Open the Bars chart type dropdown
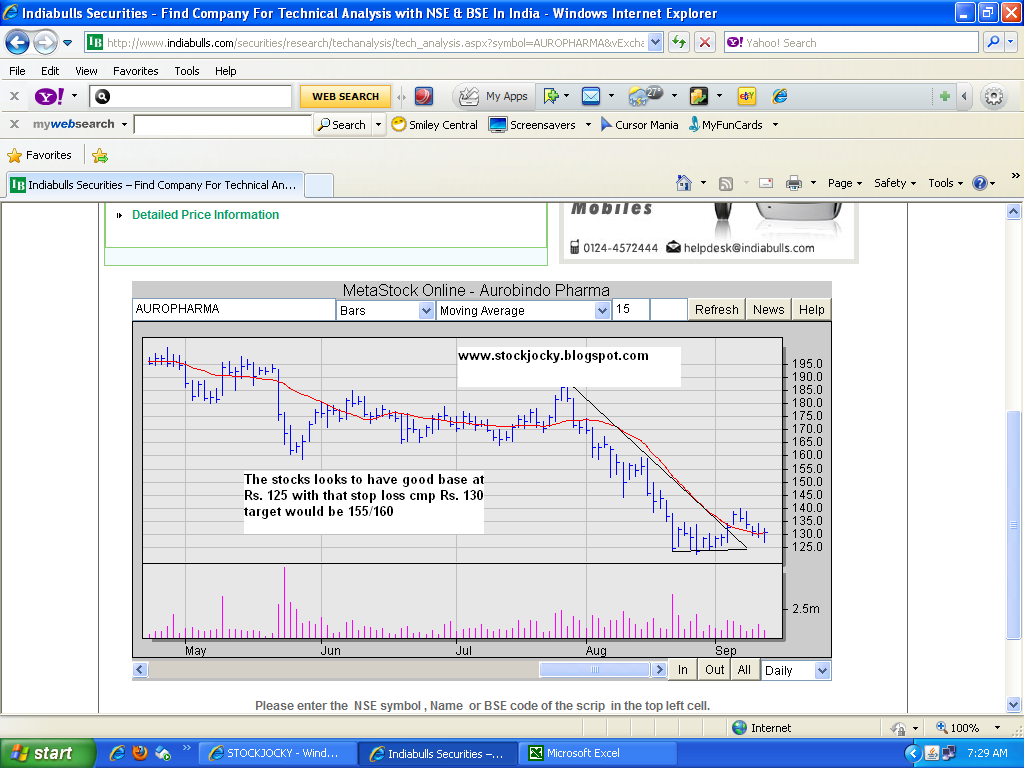 pyautogui.click(x=426, y=310)
